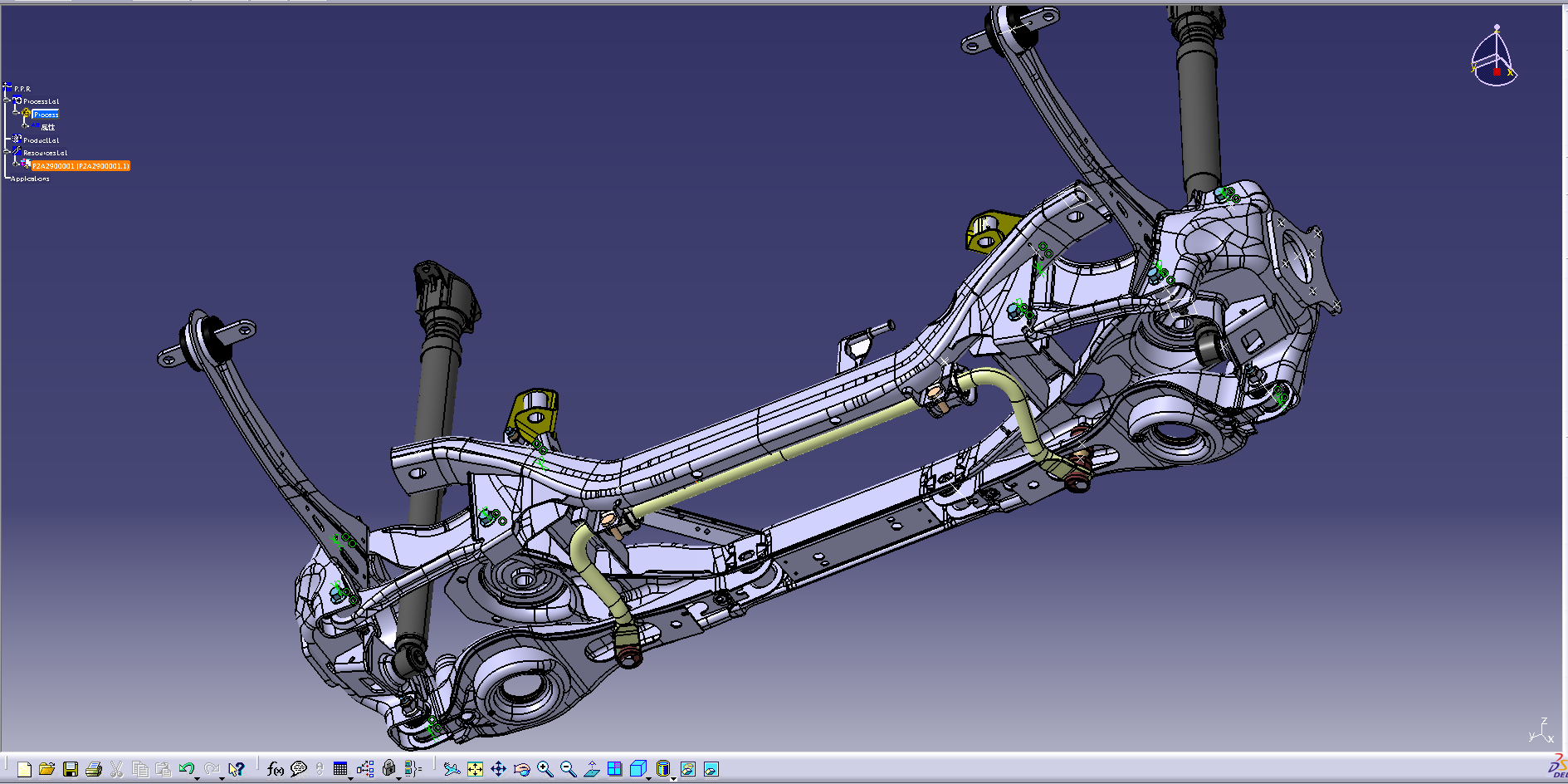Select the ProductList tree item

pos(41,140)
